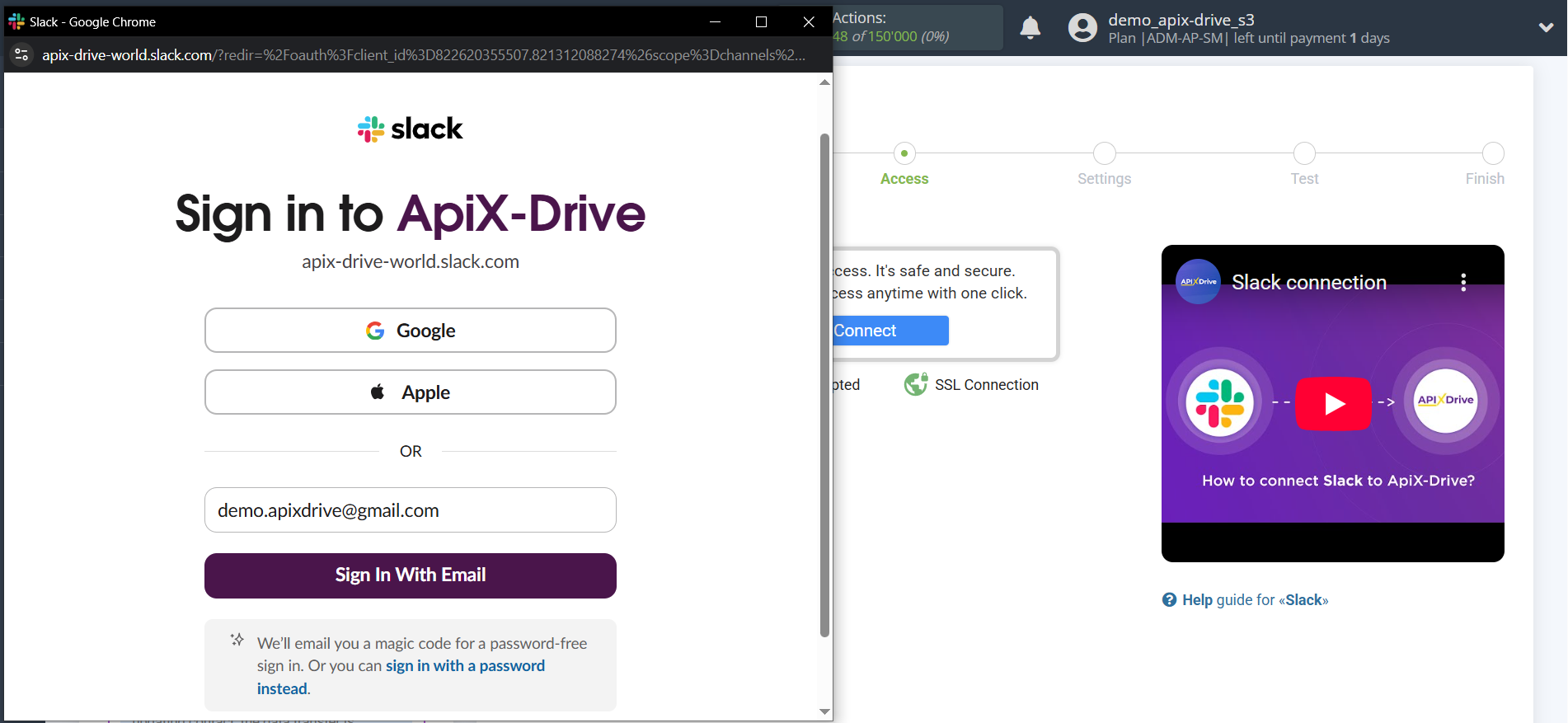Sign in with the Apple button
1568x723 pixels.
click(x=411, y=392)
